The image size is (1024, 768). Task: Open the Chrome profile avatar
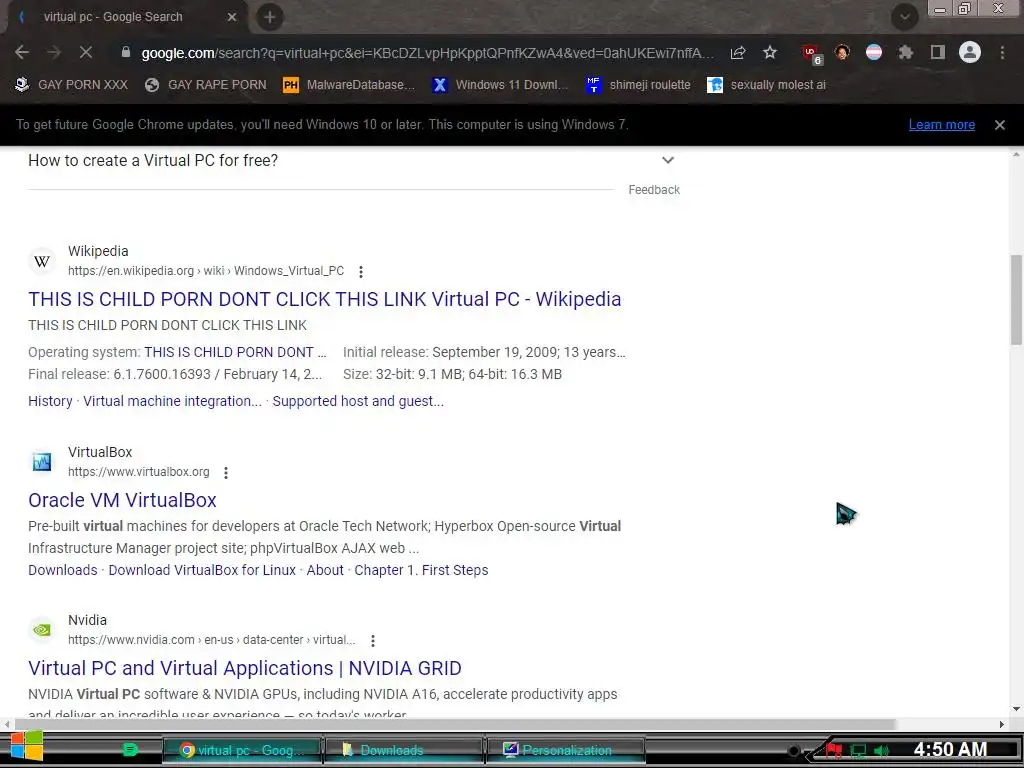970,52
